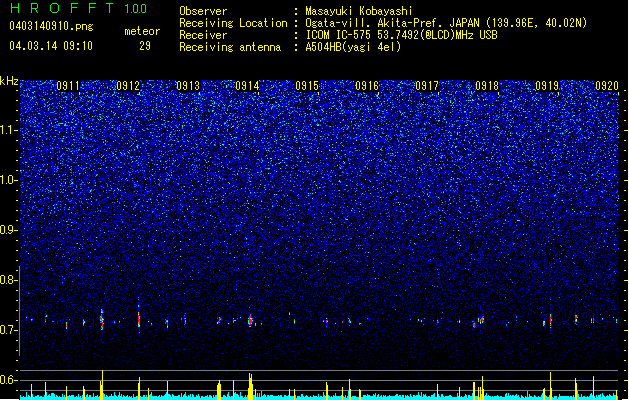Click the 0916 time marker
This screenshot has height=400, width=629.
click(367, 86)
